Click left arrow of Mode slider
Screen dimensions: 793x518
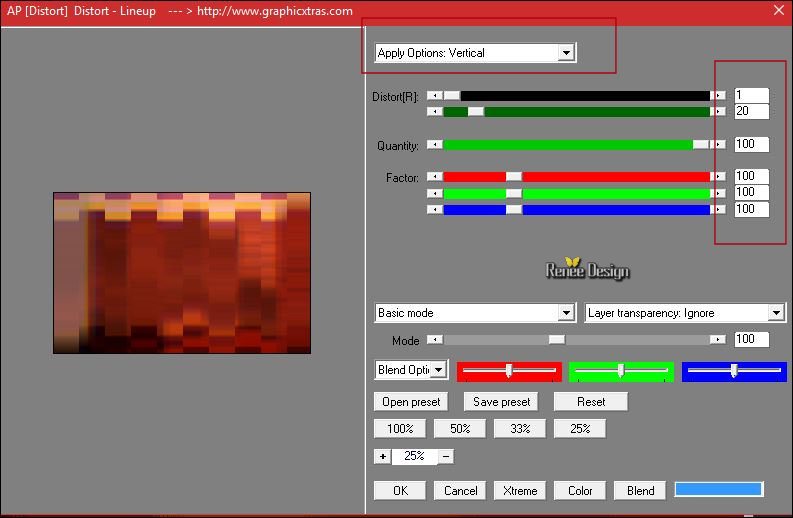(435, 339)
